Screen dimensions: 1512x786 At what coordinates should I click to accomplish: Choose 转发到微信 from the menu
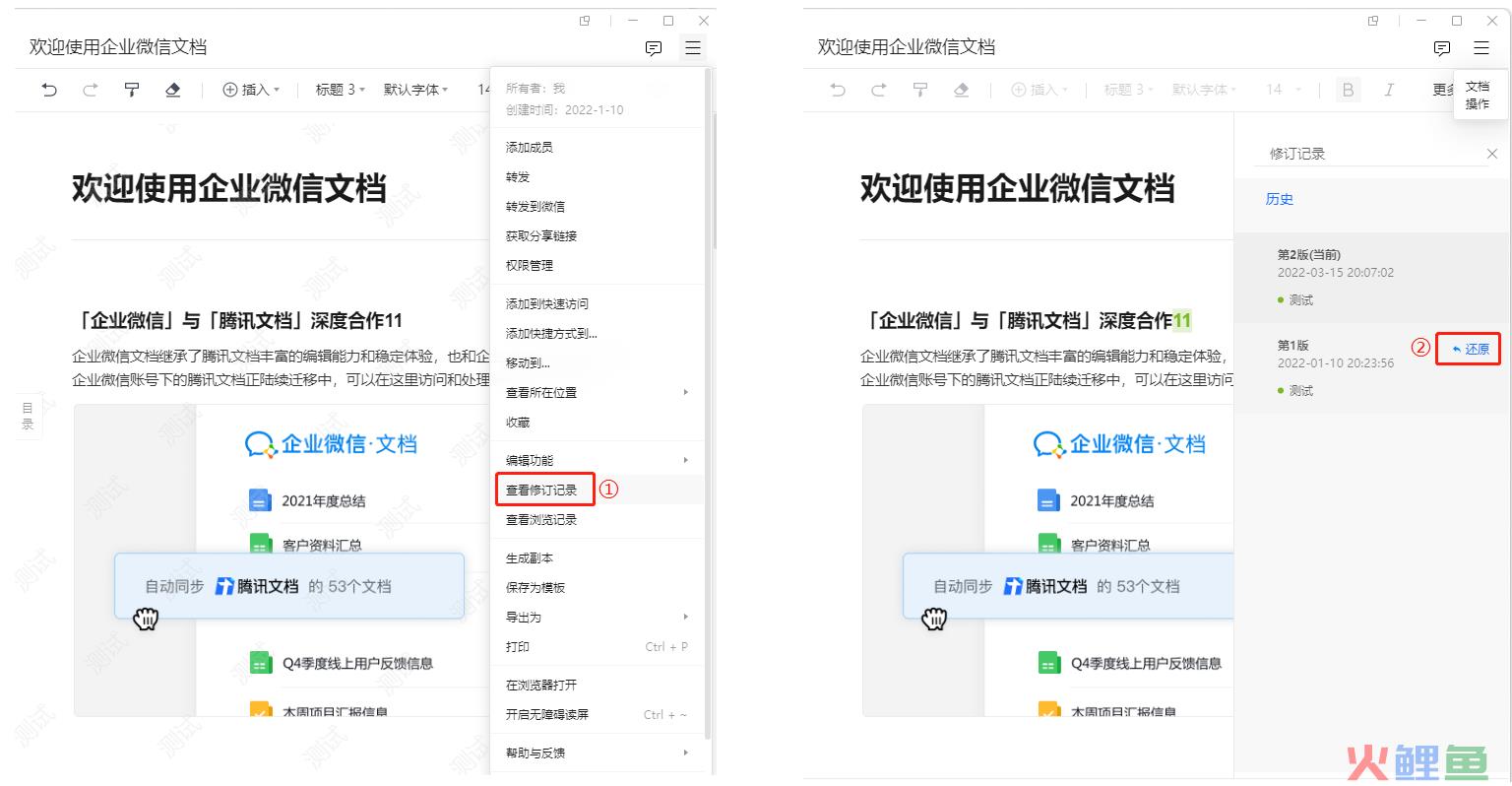tap(597, 206)
